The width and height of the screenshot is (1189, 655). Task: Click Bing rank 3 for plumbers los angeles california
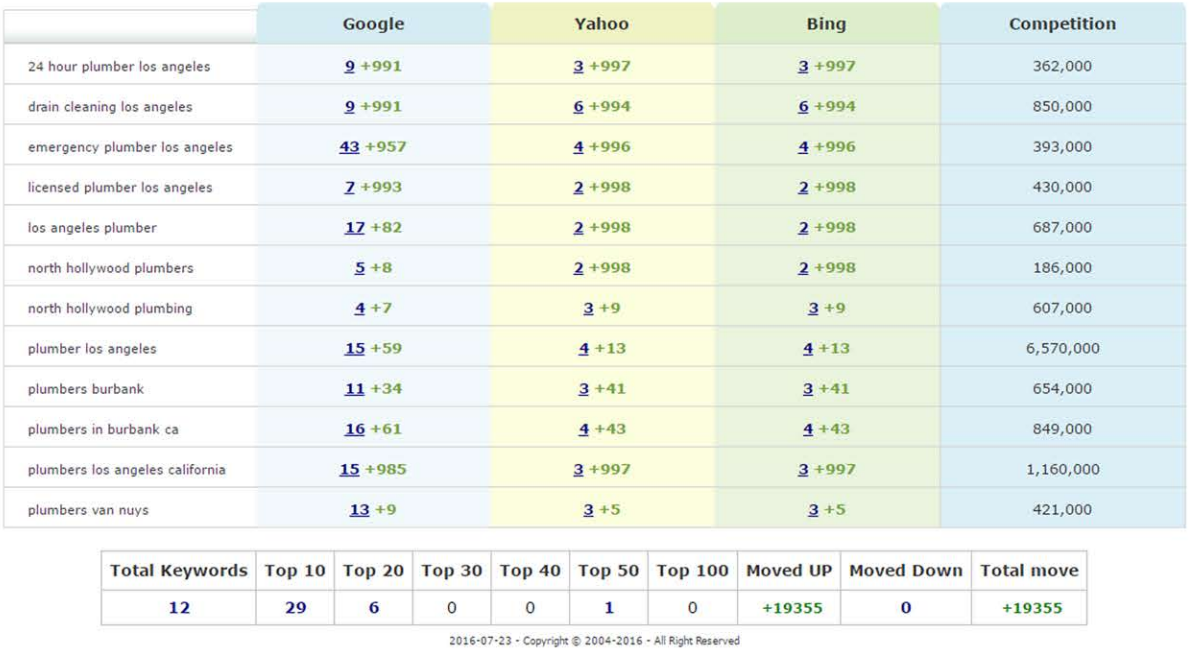click(803, 469)
